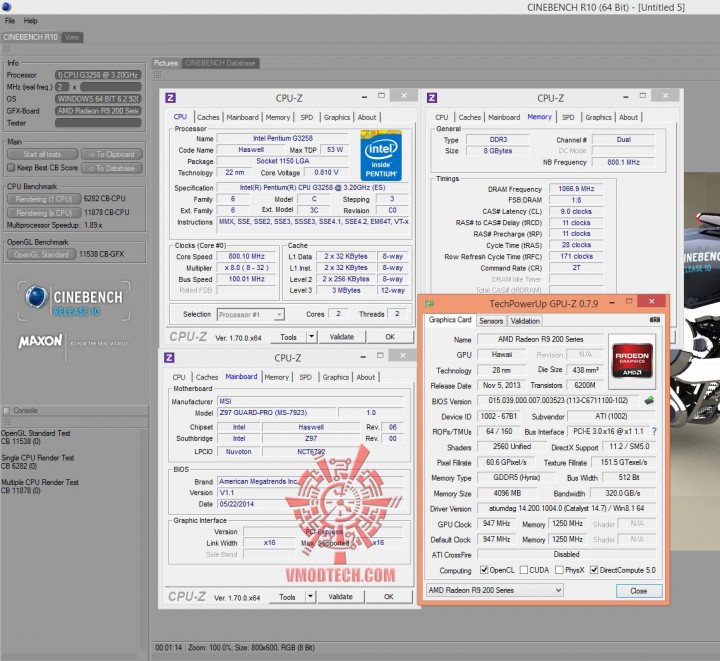Screen dimensions: 720x661
Task: Click the CPU-Z logo icon in the Memory-tab CPU-Z window title
Action: 432,97
